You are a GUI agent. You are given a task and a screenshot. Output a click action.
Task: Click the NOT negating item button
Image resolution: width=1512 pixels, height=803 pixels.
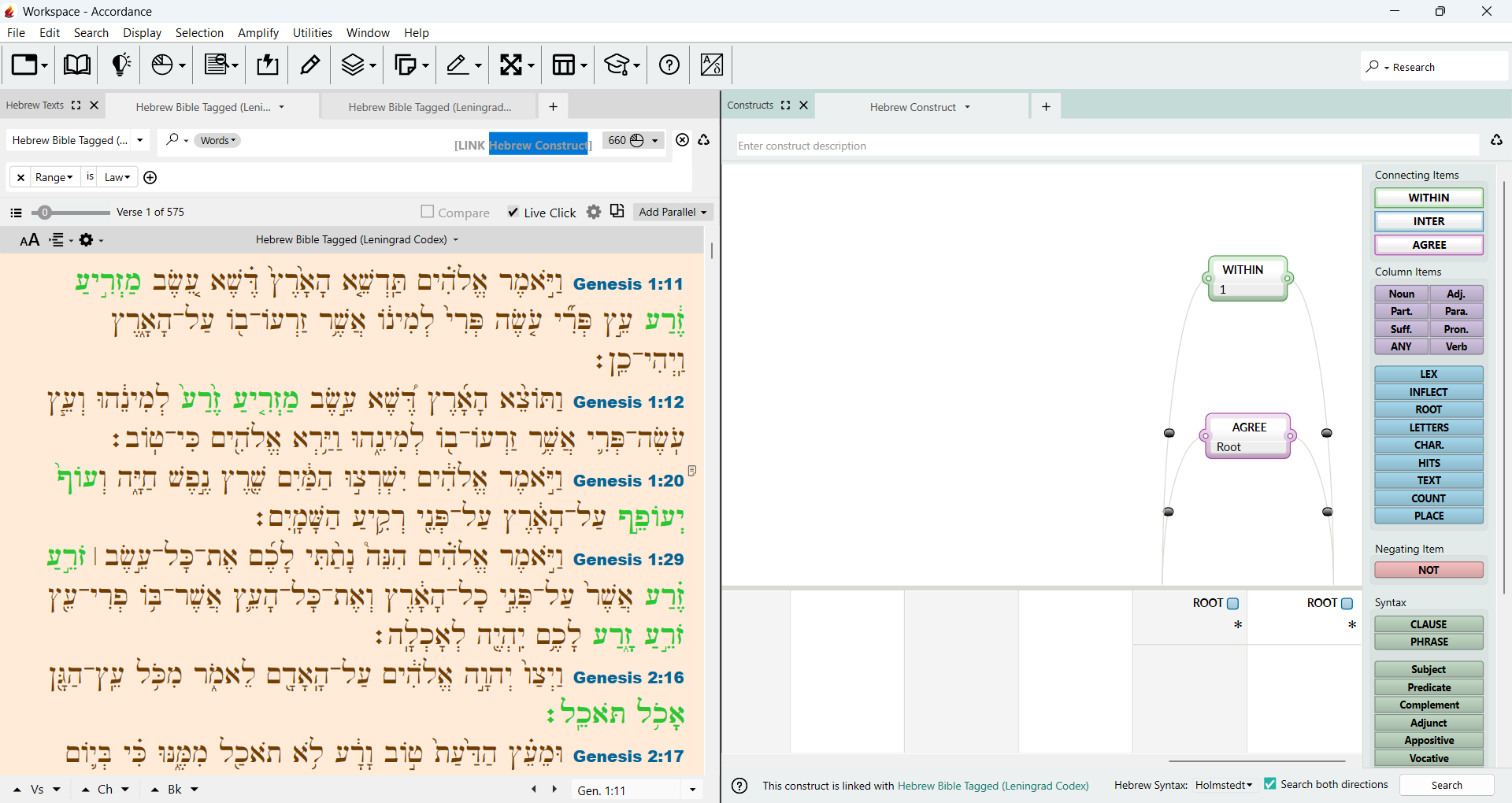pos(1429,570)
